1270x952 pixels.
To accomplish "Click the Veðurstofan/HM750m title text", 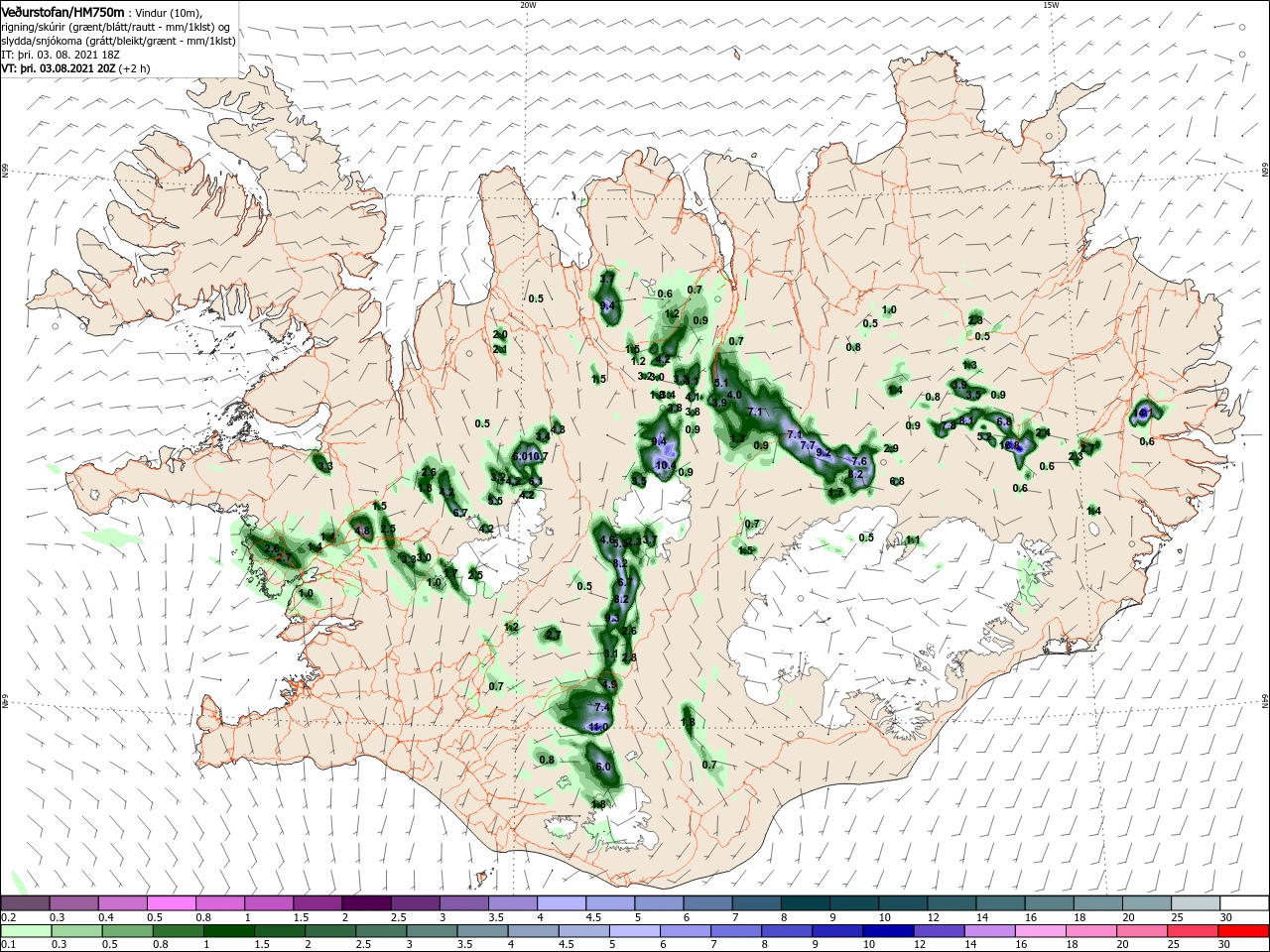I will (63, 11).
